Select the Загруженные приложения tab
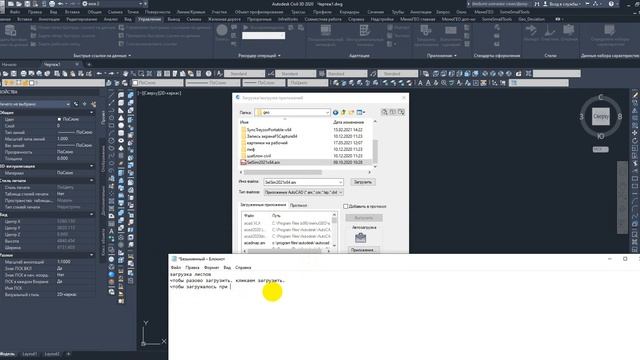The image size is (640, 360). [263, 205]
